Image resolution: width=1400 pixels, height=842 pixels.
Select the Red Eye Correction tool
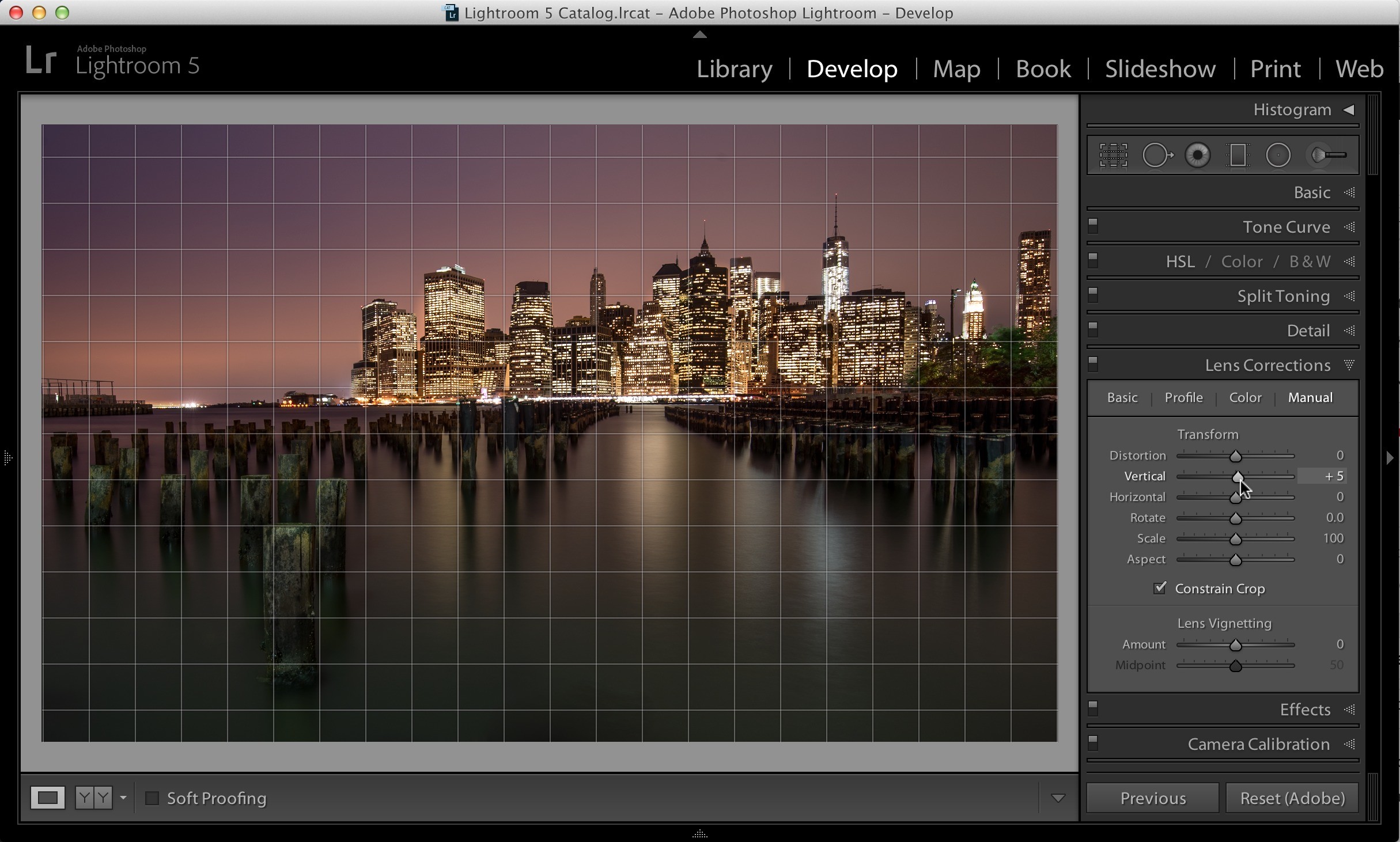[x=1198, y=155]
